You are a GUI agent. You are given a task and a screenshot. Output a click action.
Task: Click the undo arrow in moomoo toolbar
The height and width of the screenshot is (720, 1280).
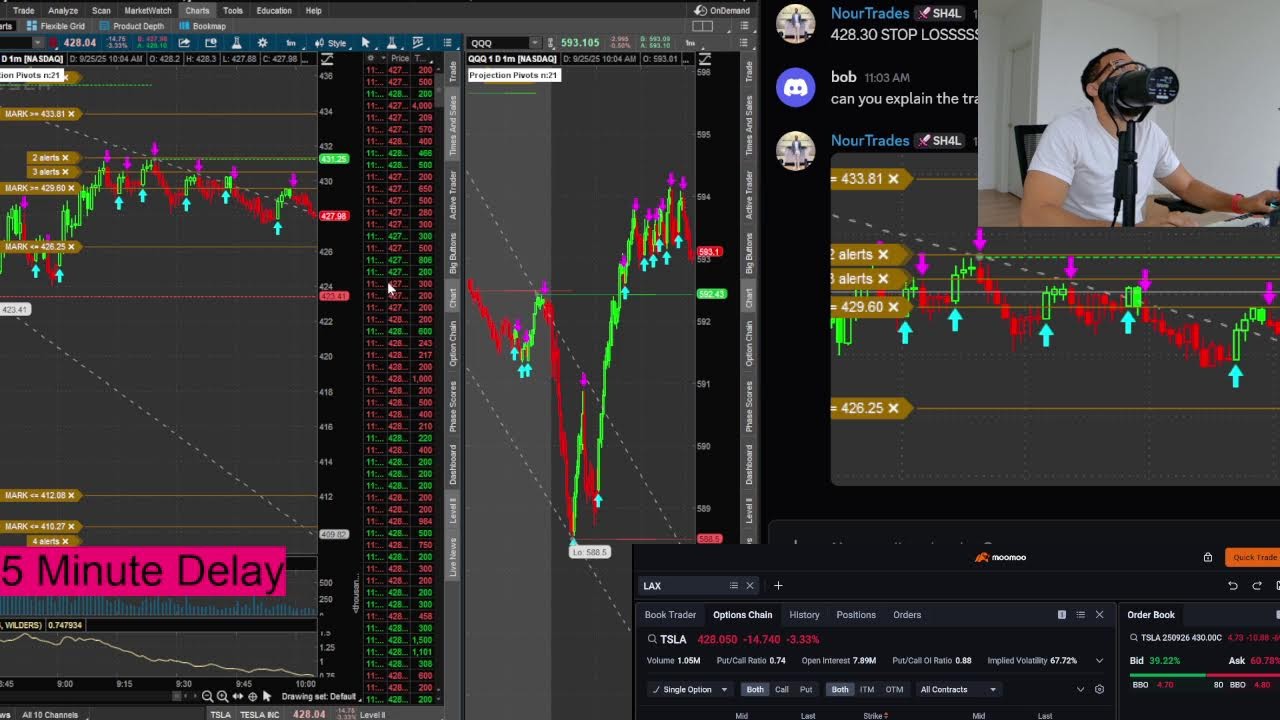pos(1233,586)
